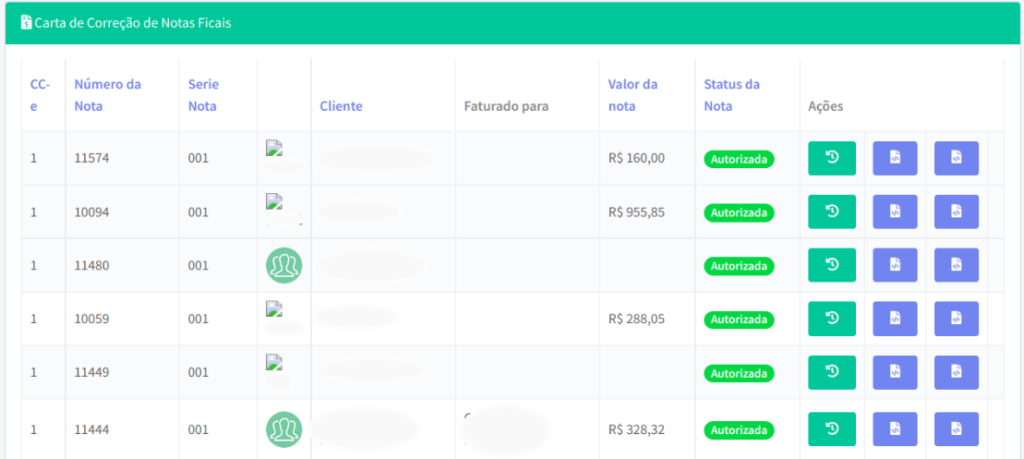Select note number 11449
Viewport: 1024px width, 459px height.
pyautogui.click(x=91, y=372)
